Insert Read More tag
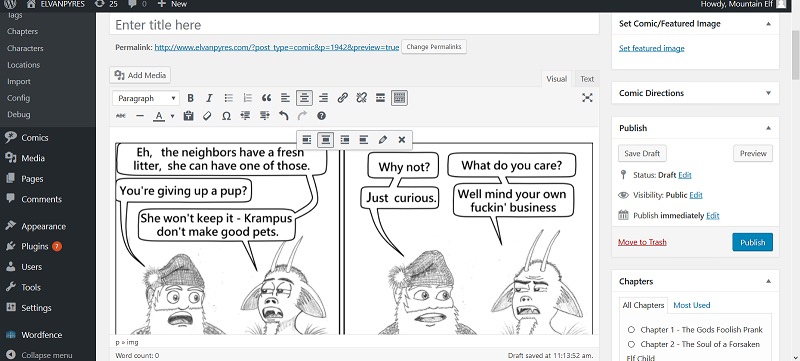 click(380, 98)
